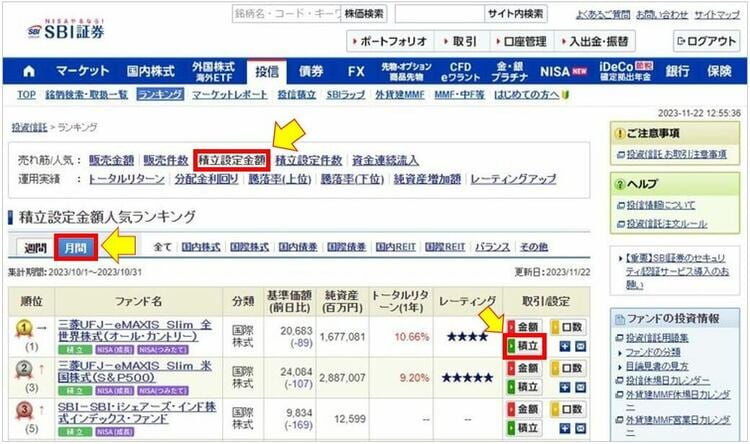Open the 外国株式 海外ETF tab
The image size is (750, 444).
tap(213, 71)
